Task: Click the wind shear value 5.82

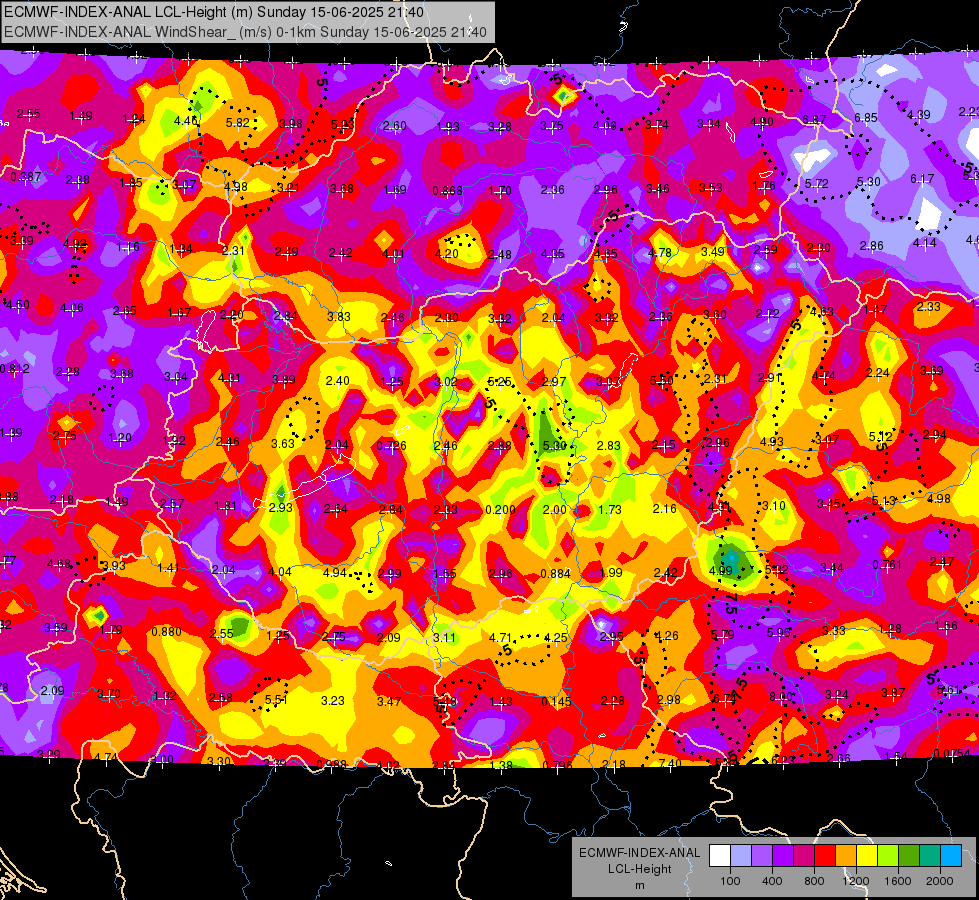Action: [x=238, y=122]
